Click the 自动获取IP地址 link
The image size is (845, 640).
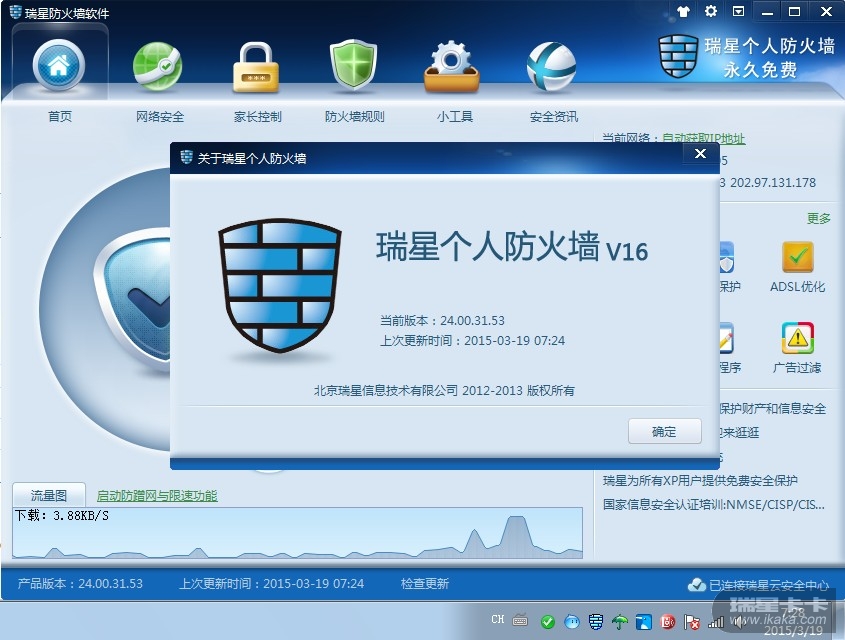pyautogui.click(x=703, y=138)
